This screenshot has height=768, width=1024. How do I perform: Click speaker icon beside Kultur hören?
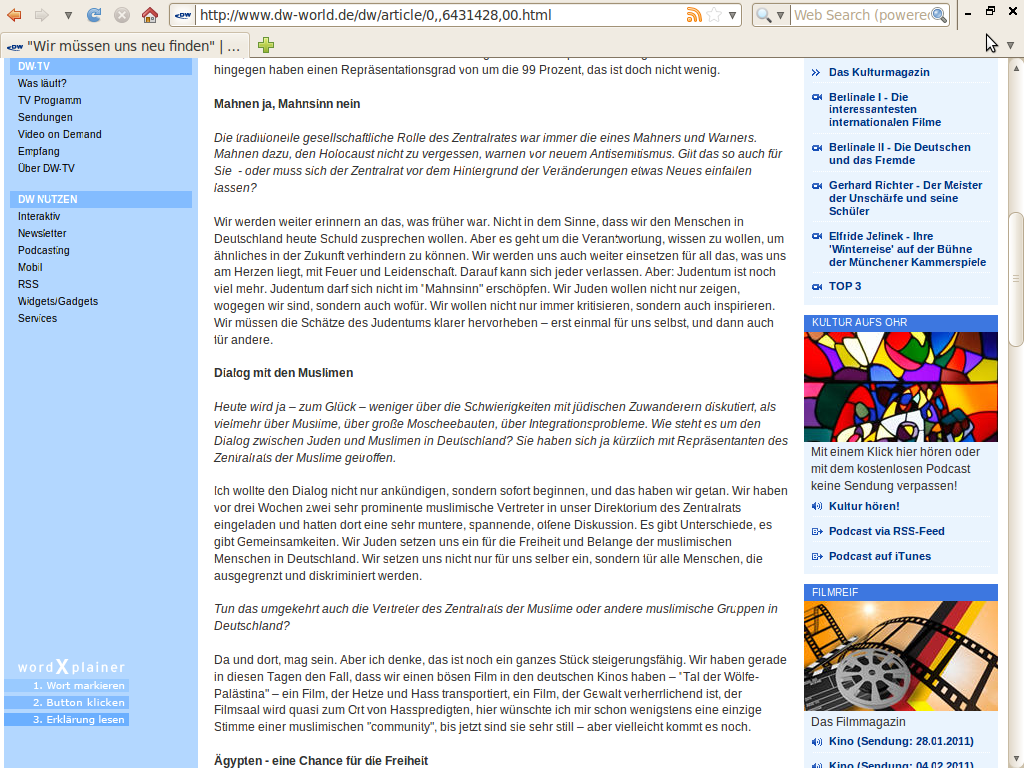[x=816, y=507]
